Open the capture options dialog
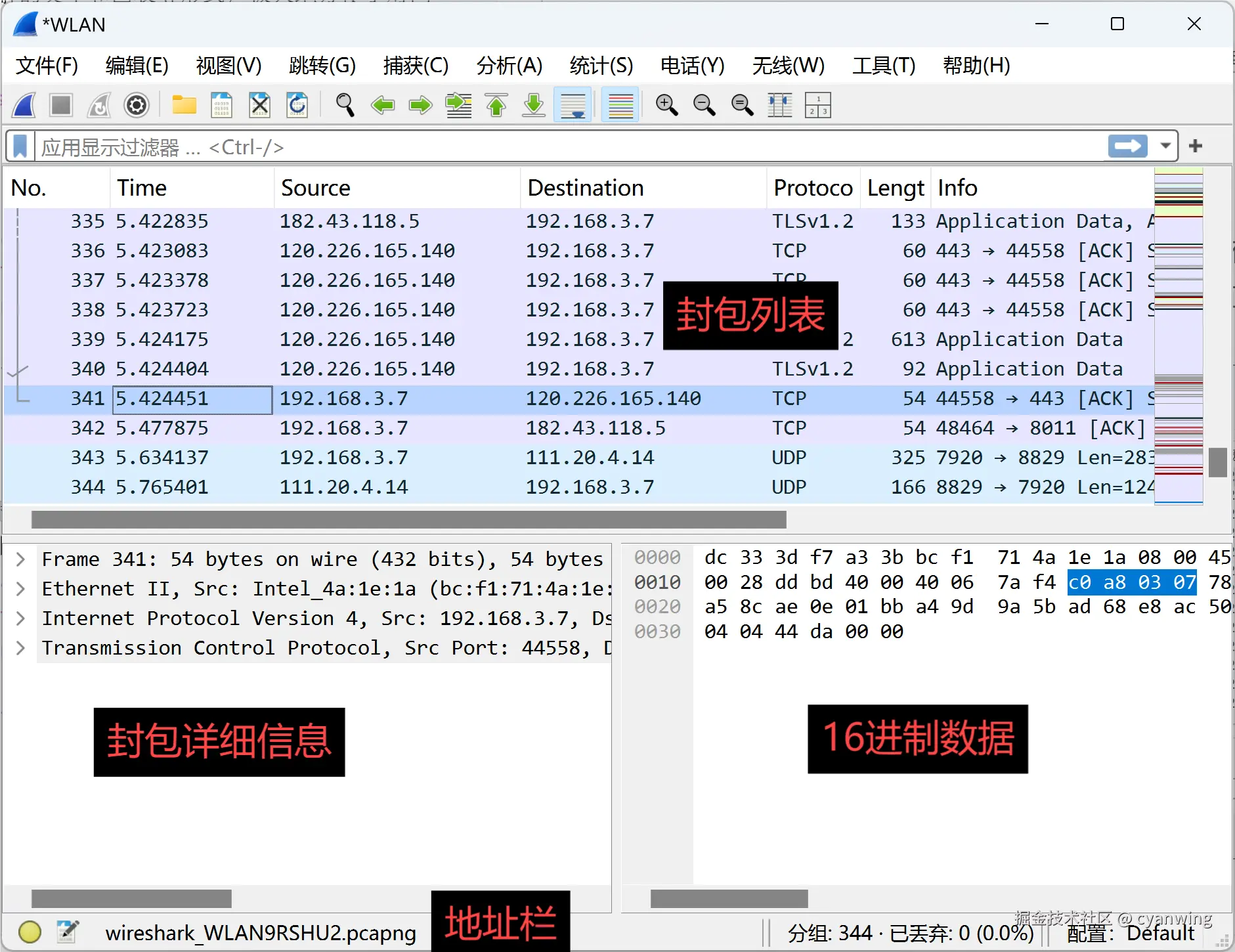This screenshot has height=952, width=1235. (137, 105)
